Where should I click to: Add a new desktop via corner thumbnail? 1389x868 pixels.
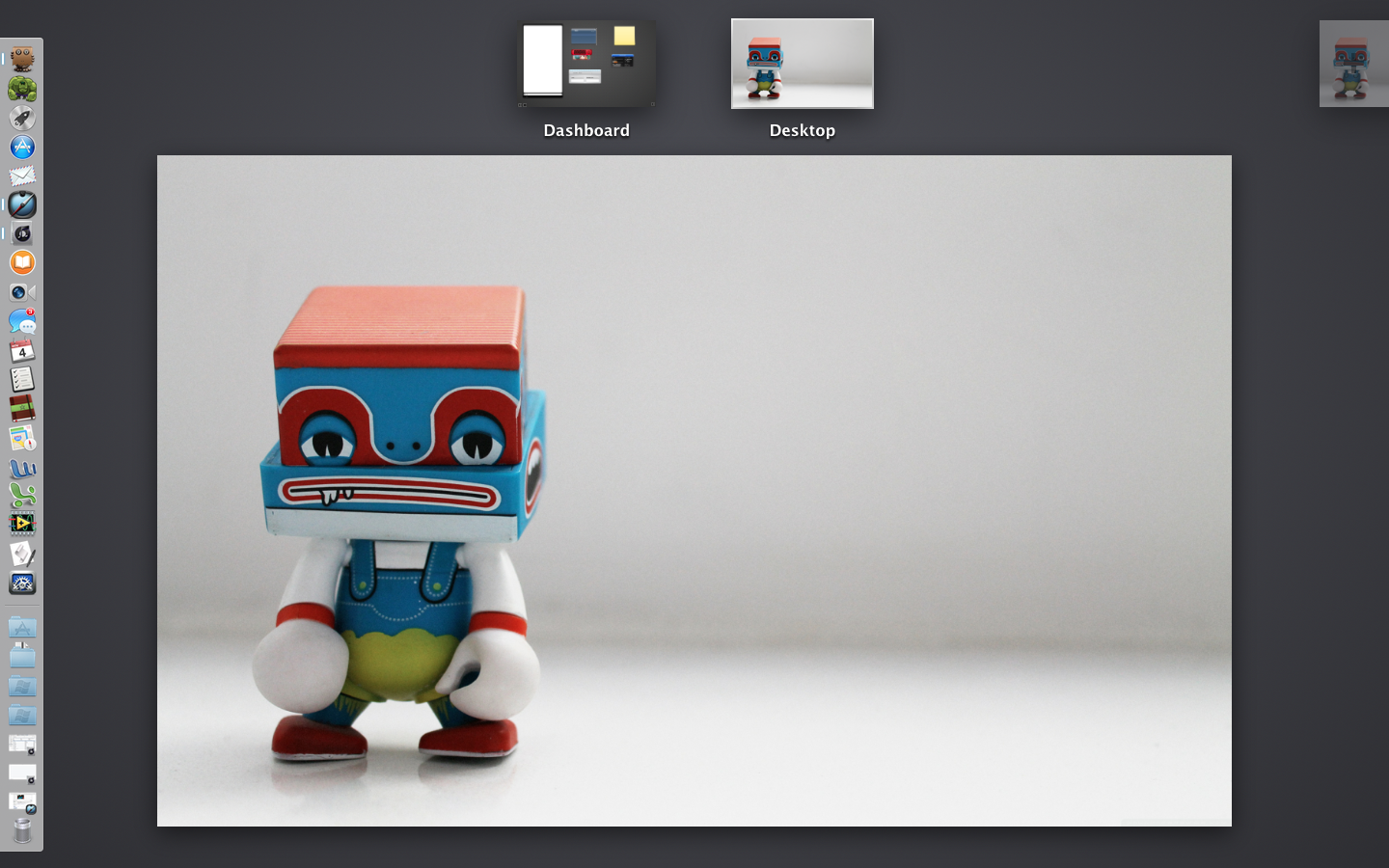(x=1354, y=64)
